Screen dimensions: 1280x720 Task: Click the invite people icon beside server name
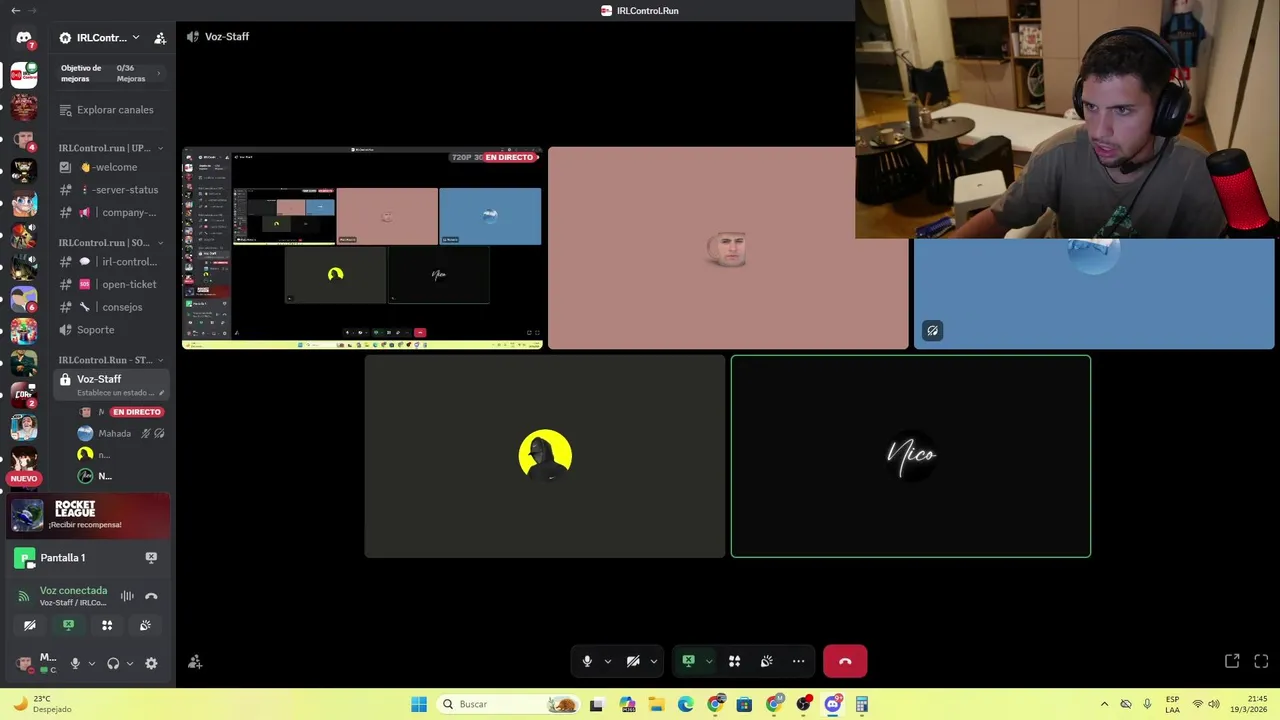(160, 38)
